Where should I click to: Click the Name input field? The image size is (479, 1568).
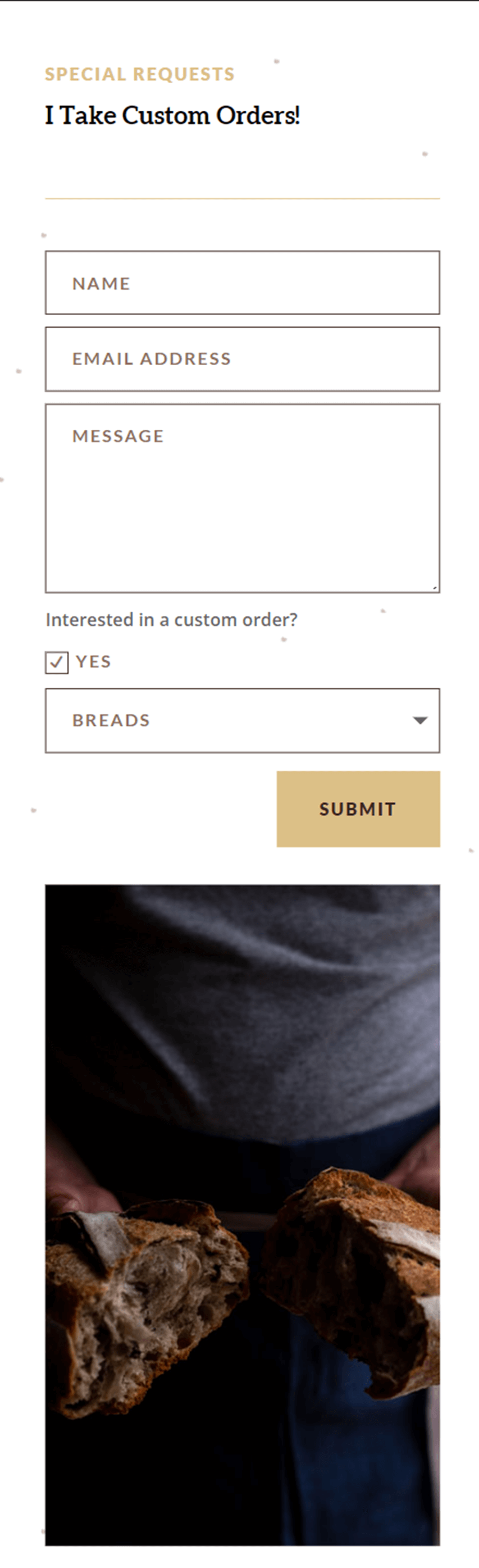click(x=242, y=283)
